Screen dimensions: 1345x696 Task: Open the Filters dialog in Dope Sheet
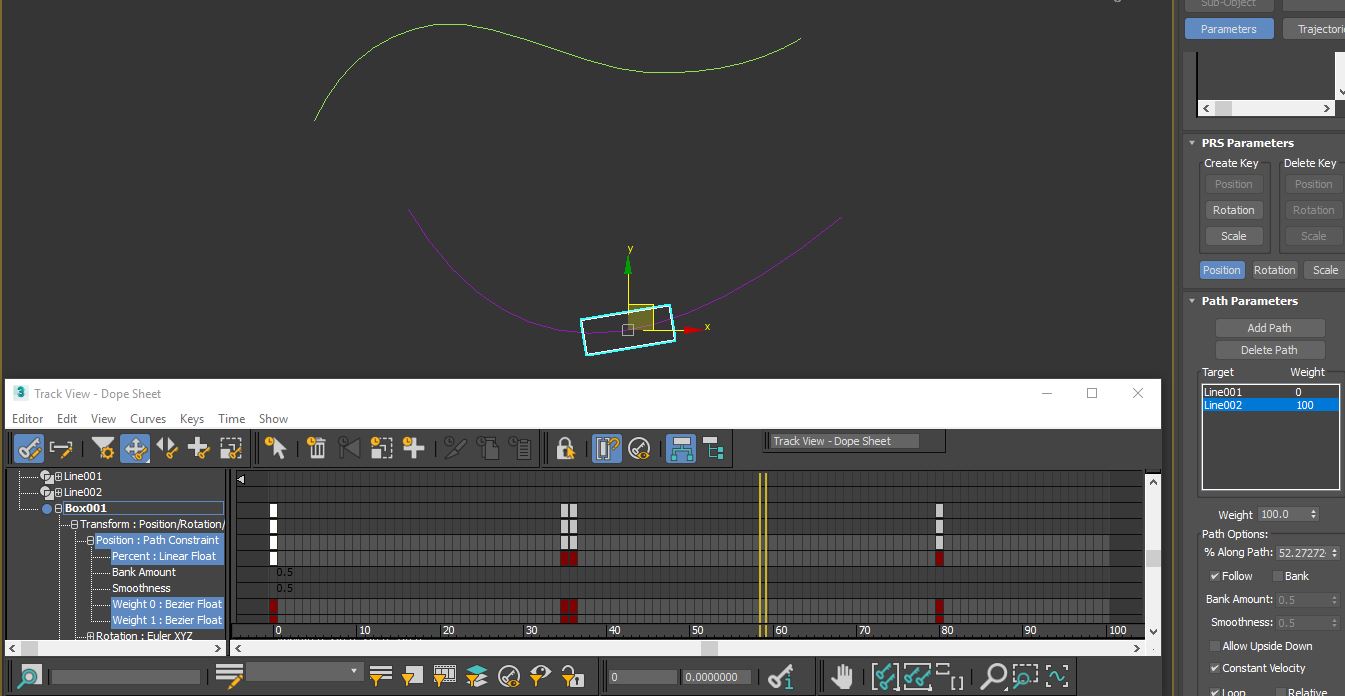pyautogui.click(x=102, y=448)
